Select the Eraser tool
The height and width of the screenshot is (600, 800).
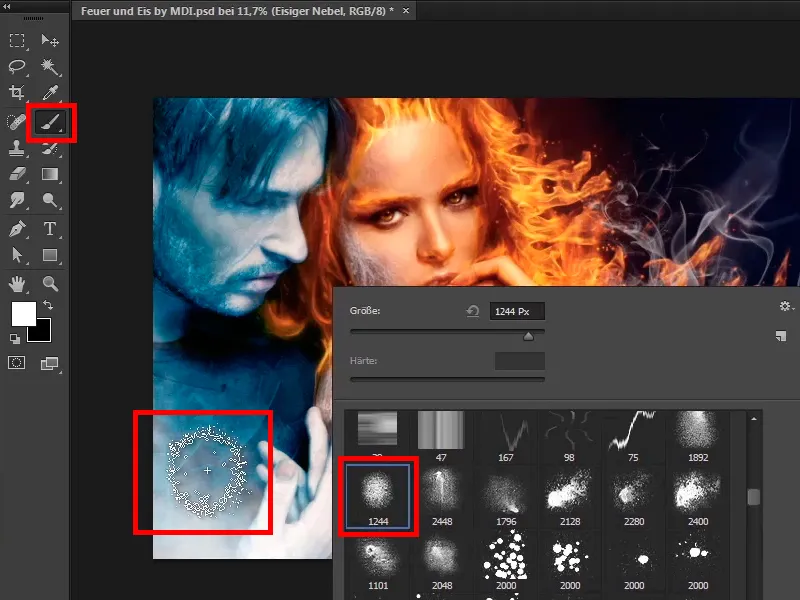17,174
